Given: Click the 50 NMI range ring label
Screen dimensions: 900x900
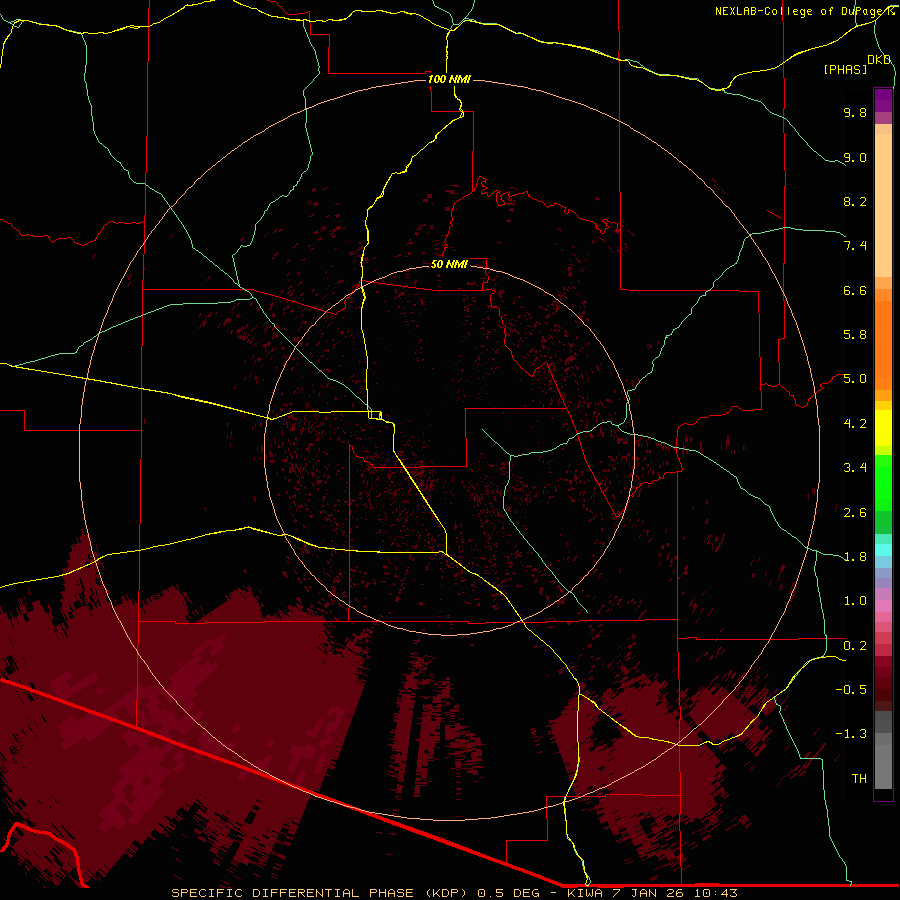Looking at the screenshot, I should click(x=449, y=264).
